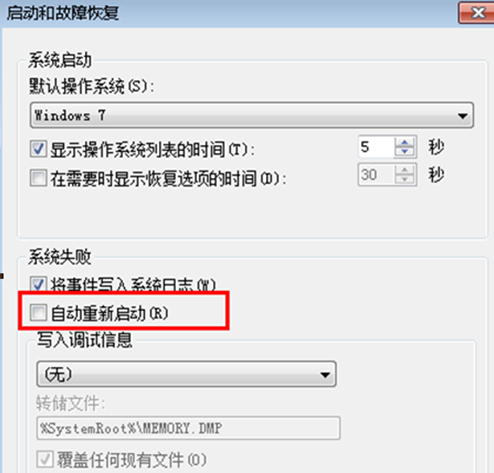Decrease the OS list time with down arrow

coord(405,151)
